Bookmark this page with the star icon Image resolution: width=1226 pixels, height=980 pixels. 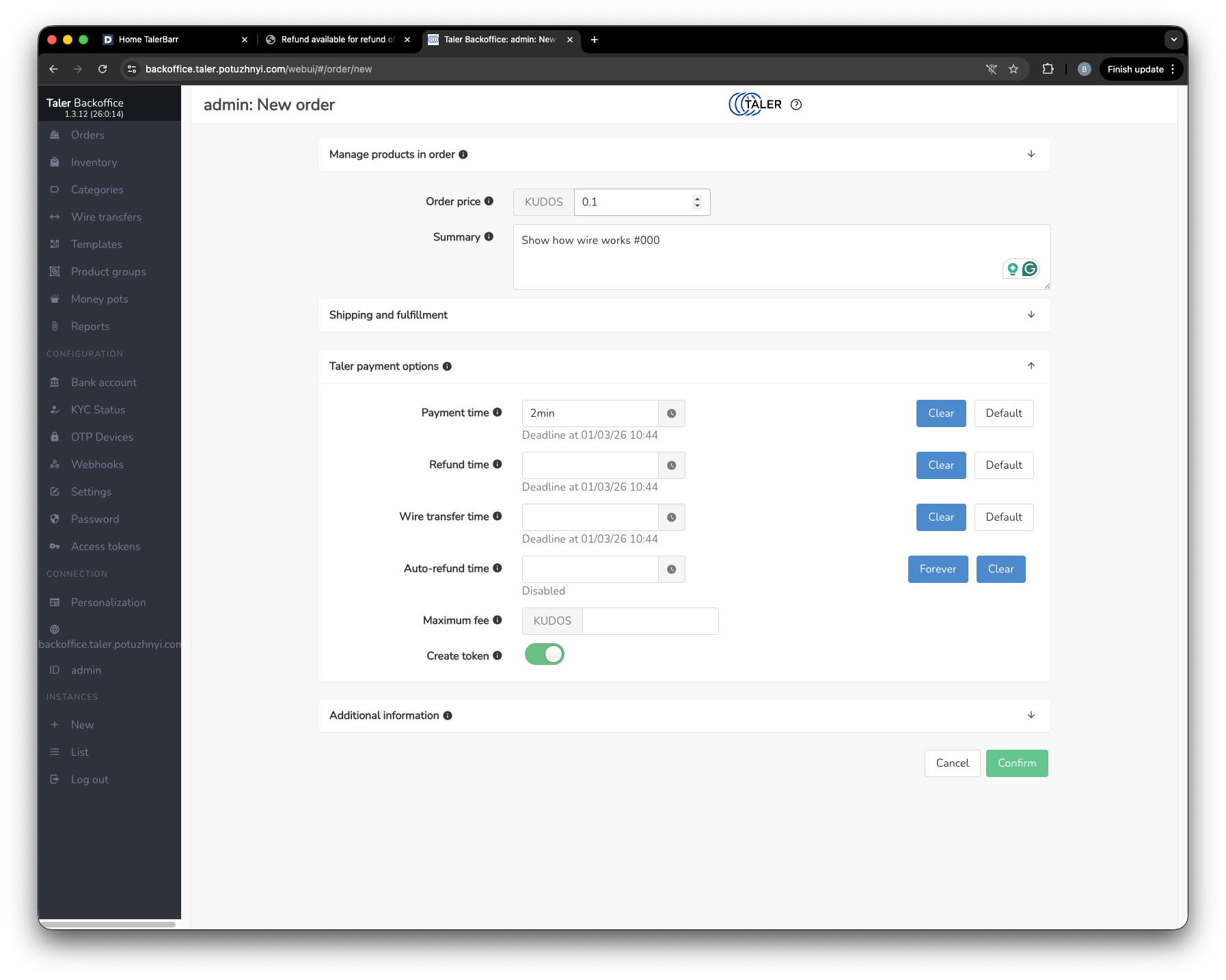[x=1013, y=69]
